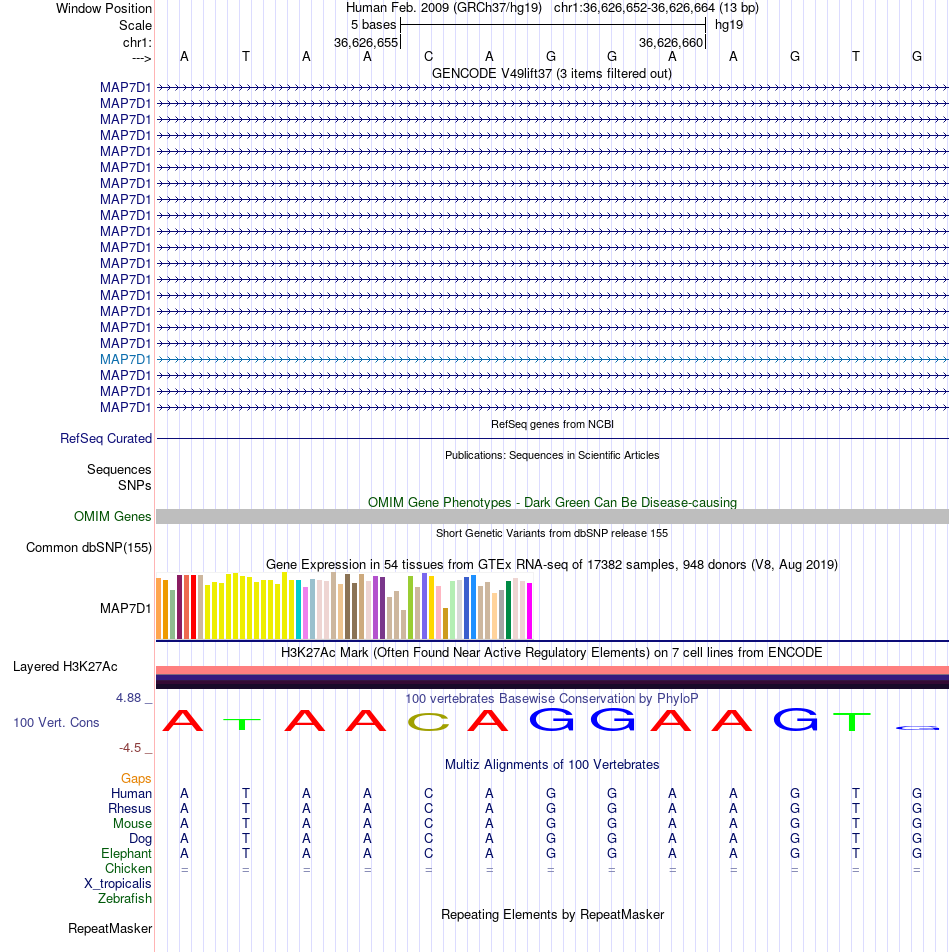Screen dimensions: 950x952
Task: Click the Elephant species label
Action: tap(126, 853)
